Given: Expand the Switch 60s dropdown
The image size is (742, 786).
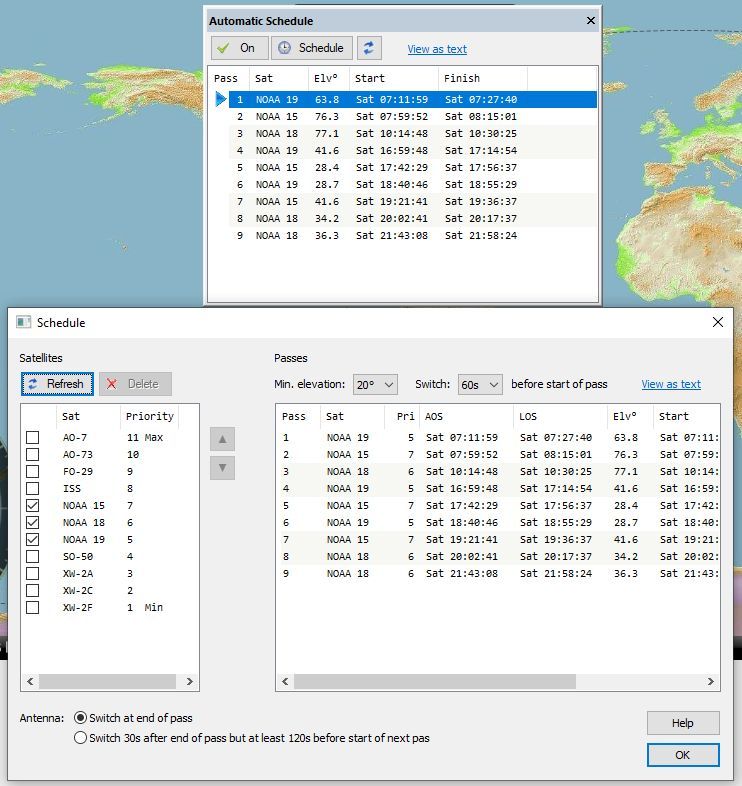Looking at the screenshot, I should tap(480, 384).
